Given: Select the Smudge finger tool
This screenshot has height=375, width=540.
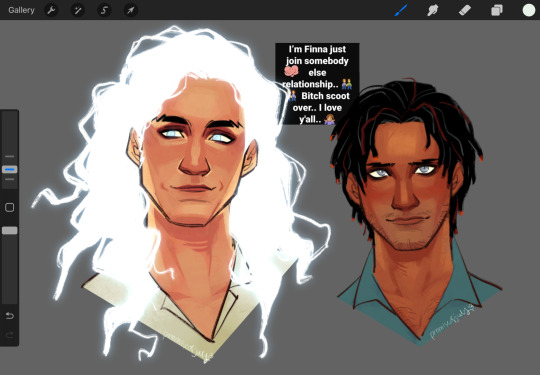Looking at the screenshot, I should pos(433,10).
